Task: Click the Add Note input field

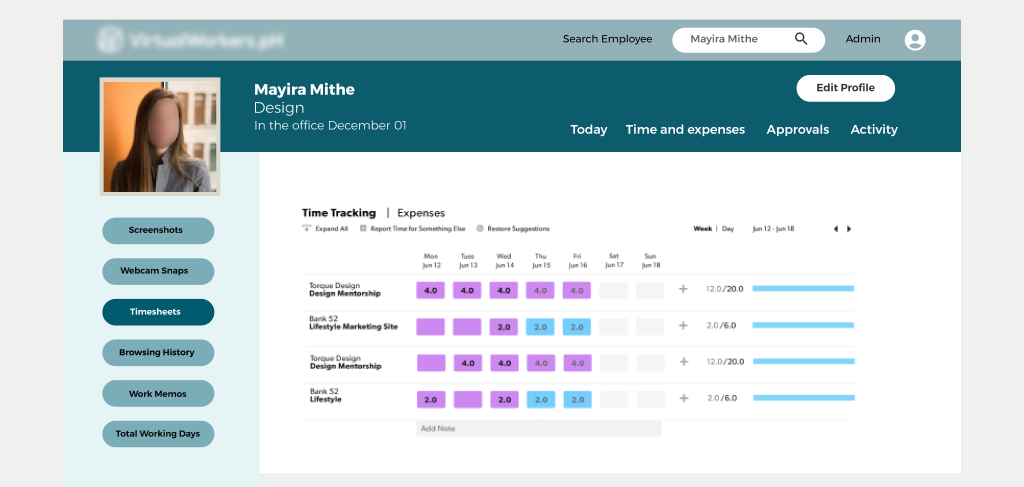Action: [x=538, y=428]
